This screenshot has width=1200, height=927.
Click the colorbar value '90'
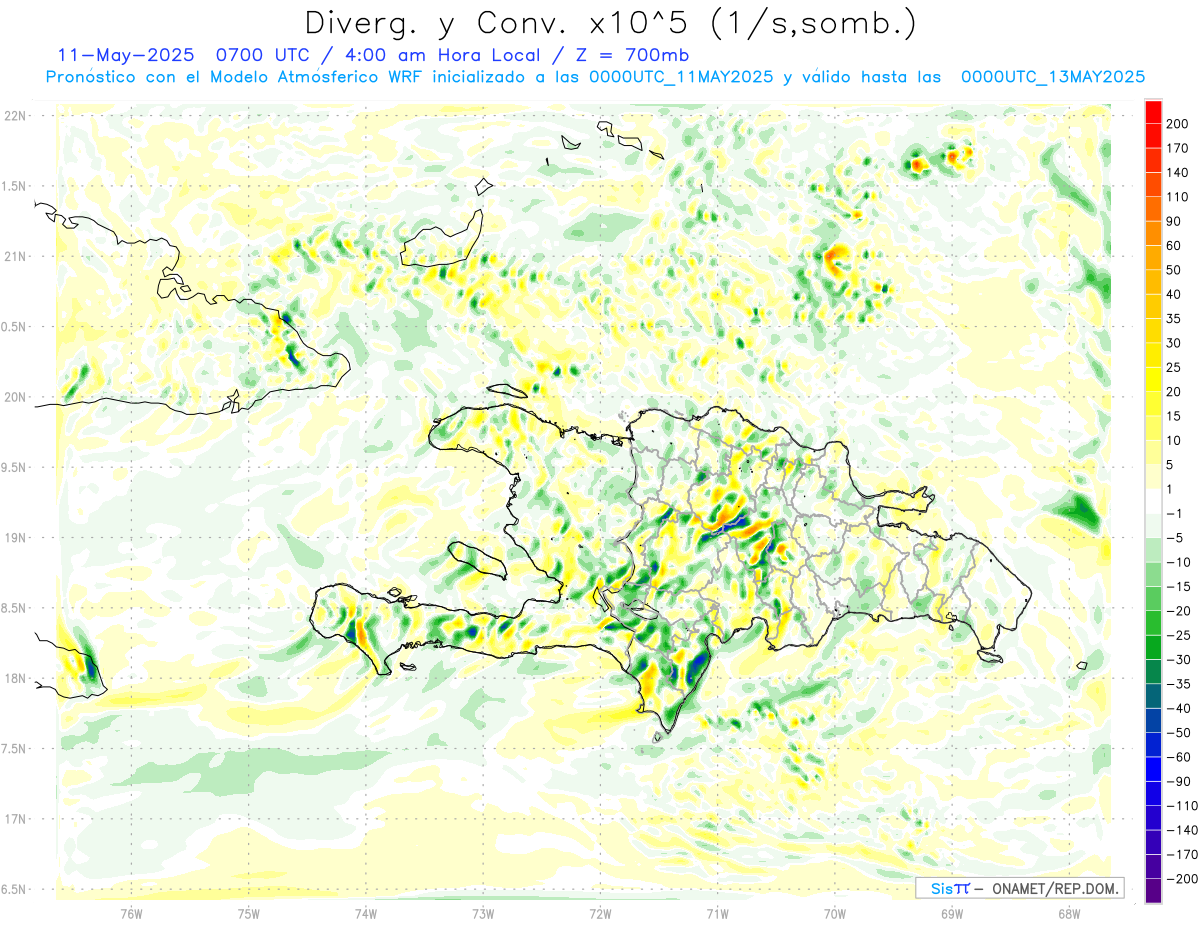pyautogui.click(x=1174, y=221)
